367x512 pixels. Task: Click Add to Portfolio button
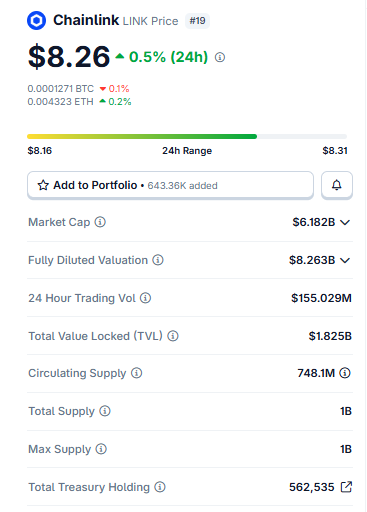pyautogui.click(x=170, y=185)
